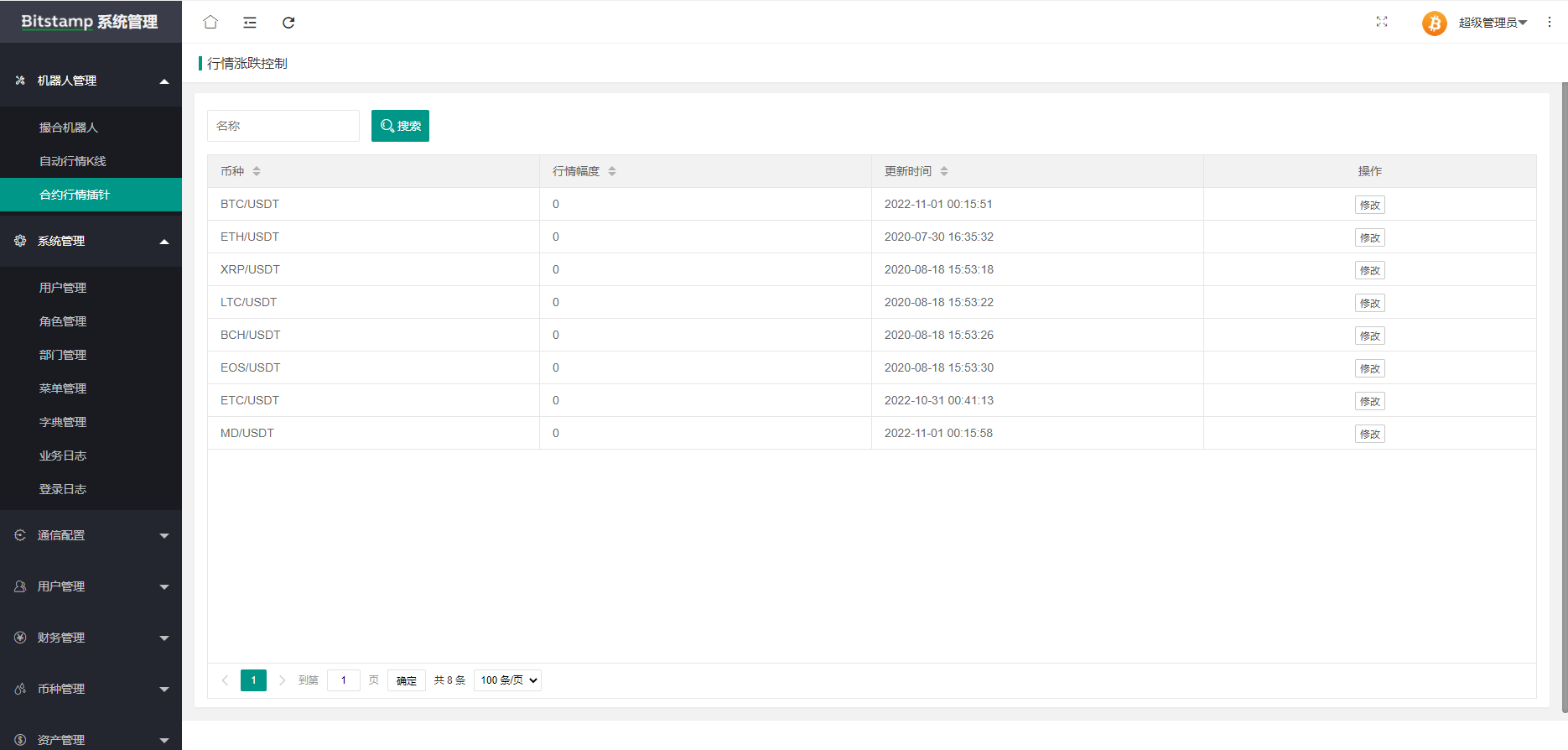Click the orange Bitcoin avatar icon
Image resolution: width=1568 pixels, height=750 pixels.
tap(1434, 23)
